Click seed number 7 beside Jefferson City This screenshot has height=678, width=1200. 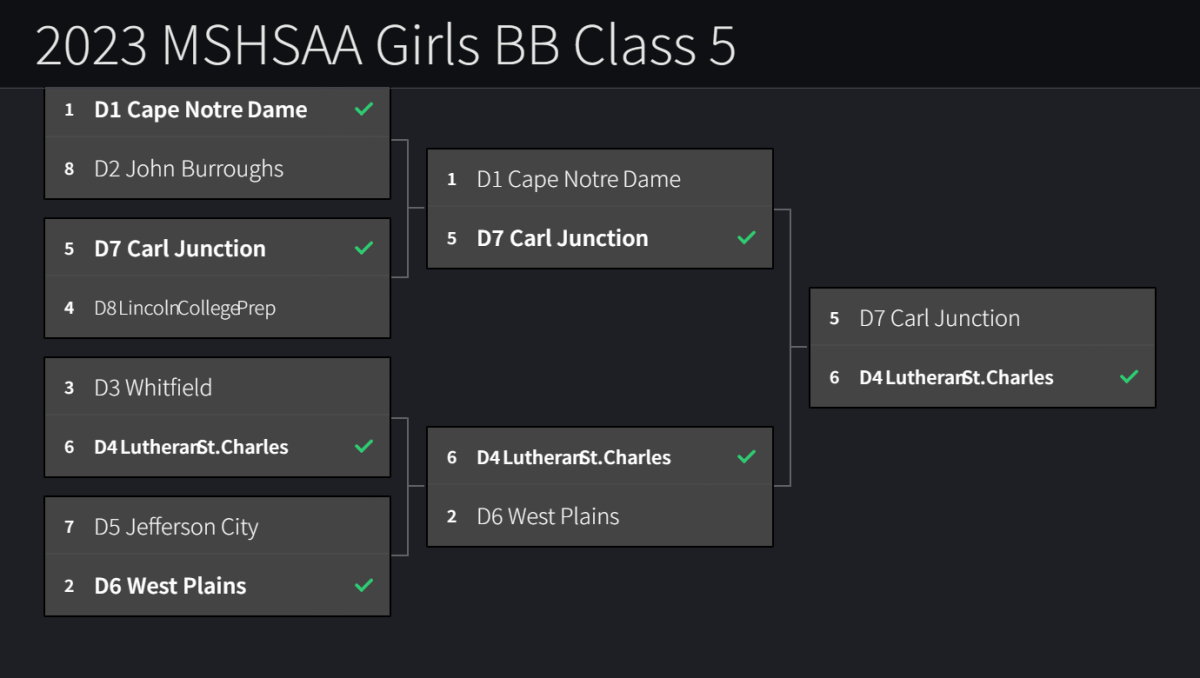coord(69,527)
